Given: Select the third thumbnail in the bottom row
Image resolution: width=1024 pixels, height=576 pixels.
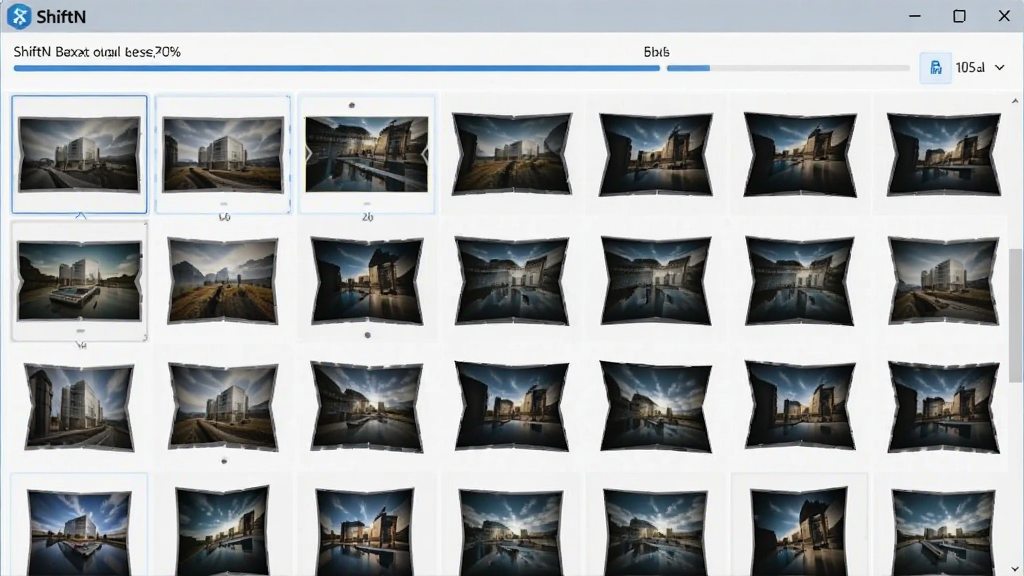Looking at the screenshot, I should 366,532.
